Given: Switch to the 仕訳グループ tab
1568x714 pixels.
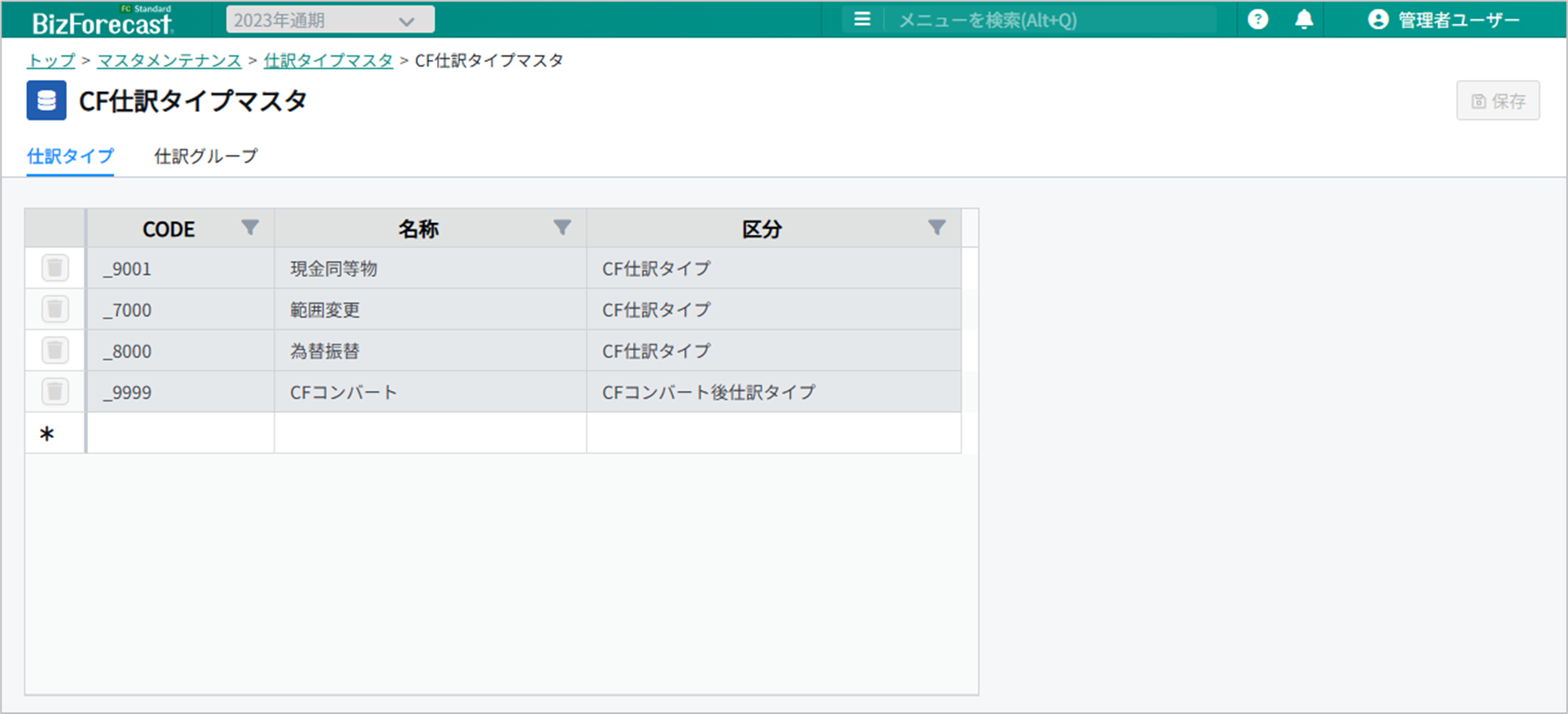Looking at the screenshot, I should [x=205, y=156].
